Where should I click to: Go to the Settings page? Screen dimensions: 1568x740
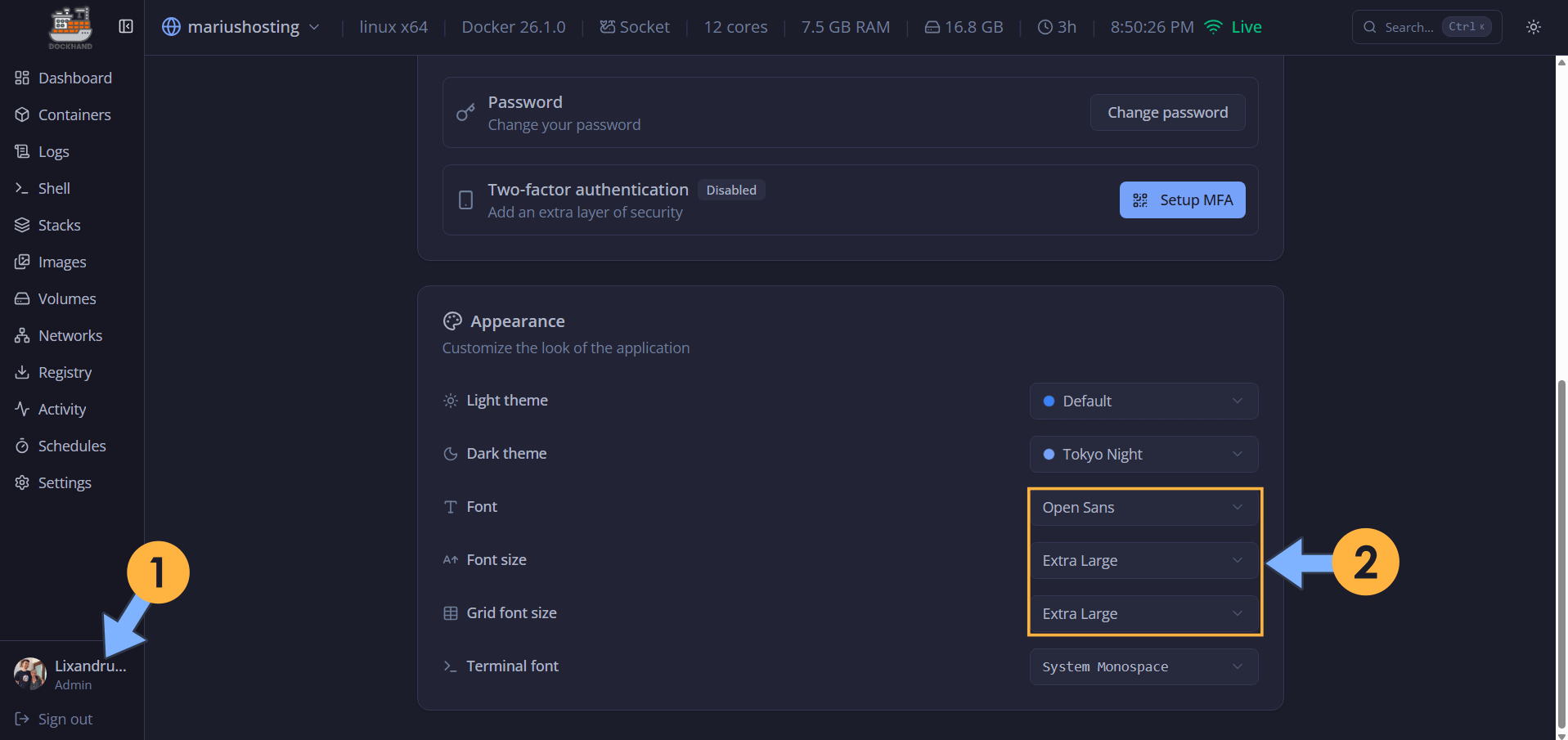click(64, 482)
